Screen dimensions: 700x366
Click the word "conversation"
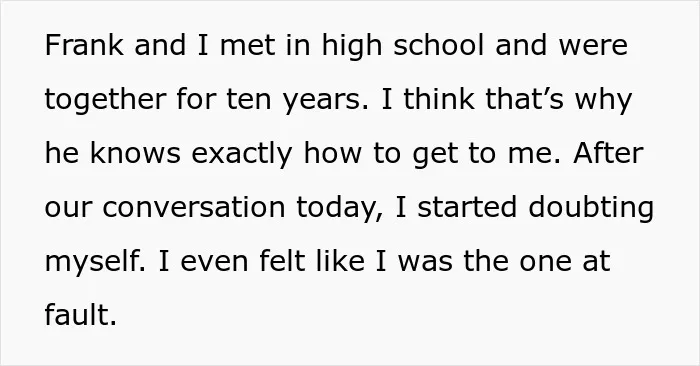[194, 208]
